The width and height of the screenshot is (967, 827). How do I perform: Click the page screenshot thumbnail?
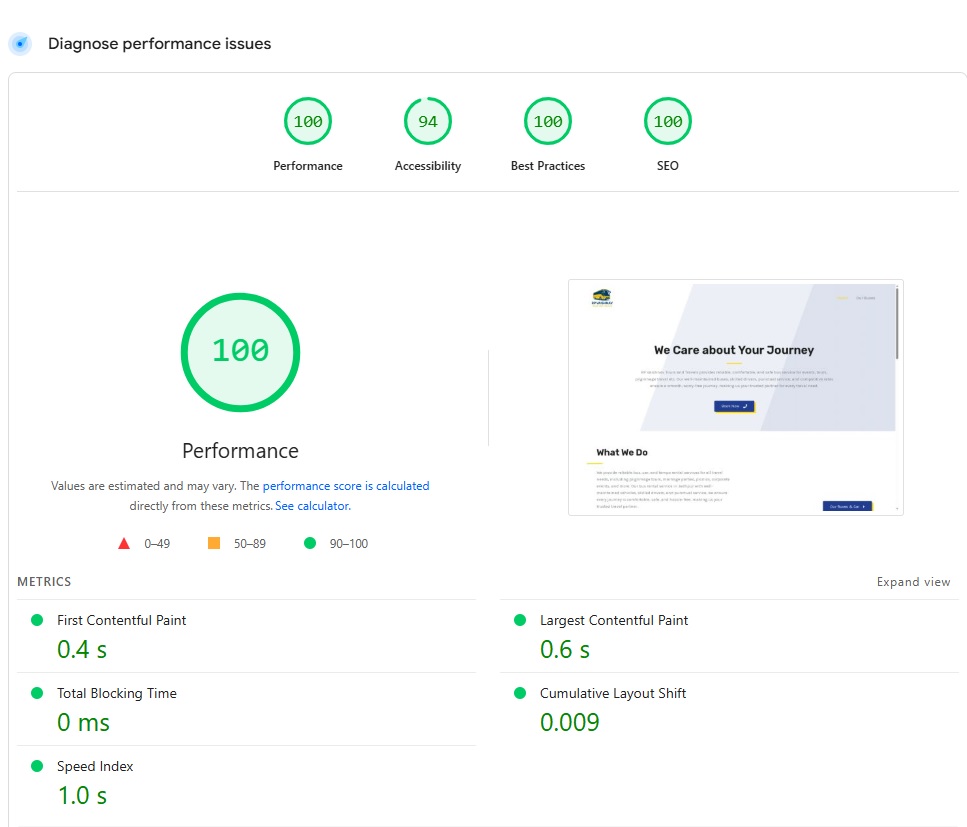tap(735, 397)
